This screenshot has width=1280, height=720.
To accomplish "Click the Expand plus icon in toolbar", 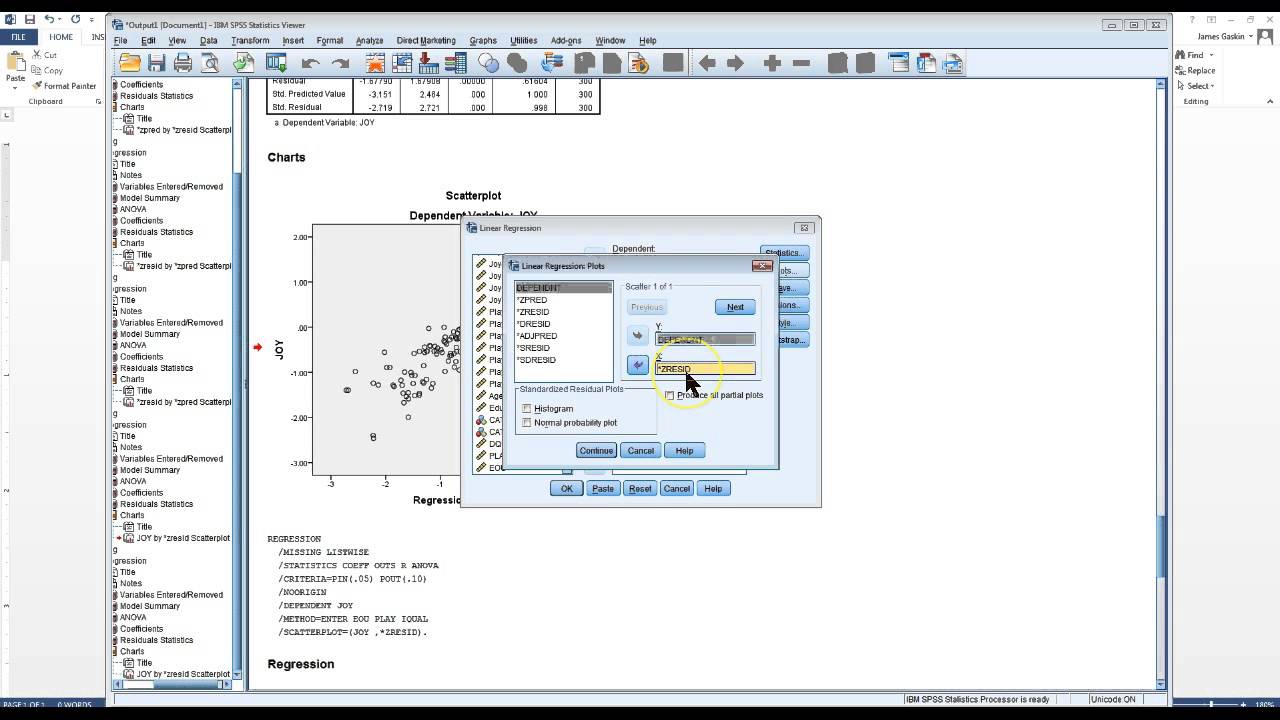I will click(x=772, y=63).
